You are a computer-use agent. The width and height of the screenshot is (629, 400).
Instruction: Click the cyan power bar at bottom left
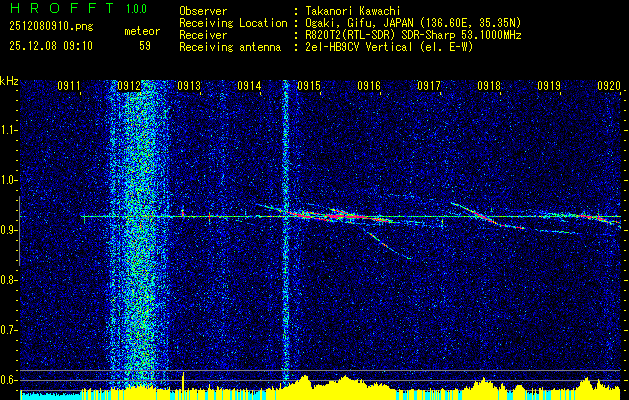[50, 395]
